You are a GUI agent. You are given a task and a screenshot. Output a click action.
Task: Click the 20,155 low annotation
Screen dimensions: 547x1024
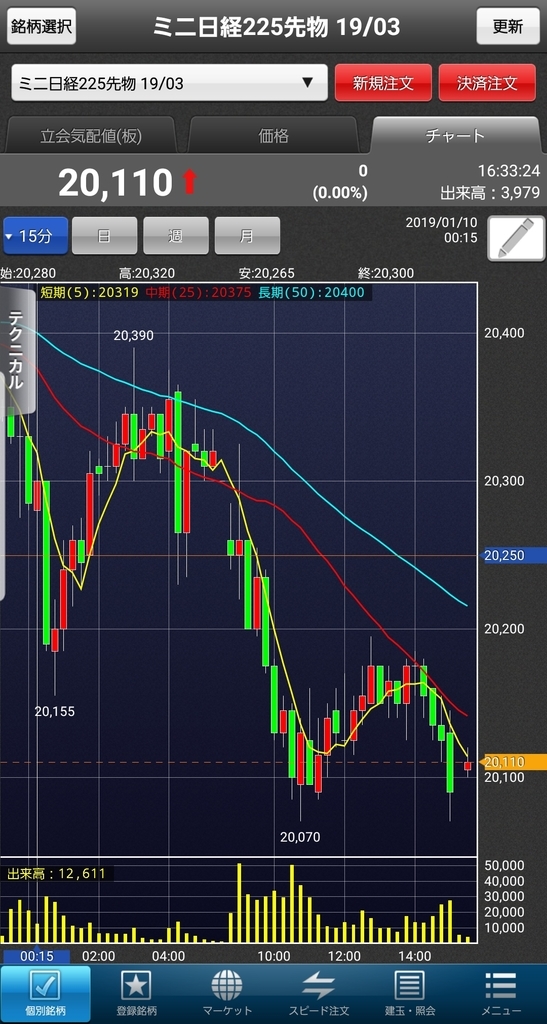tap(54, 711)
